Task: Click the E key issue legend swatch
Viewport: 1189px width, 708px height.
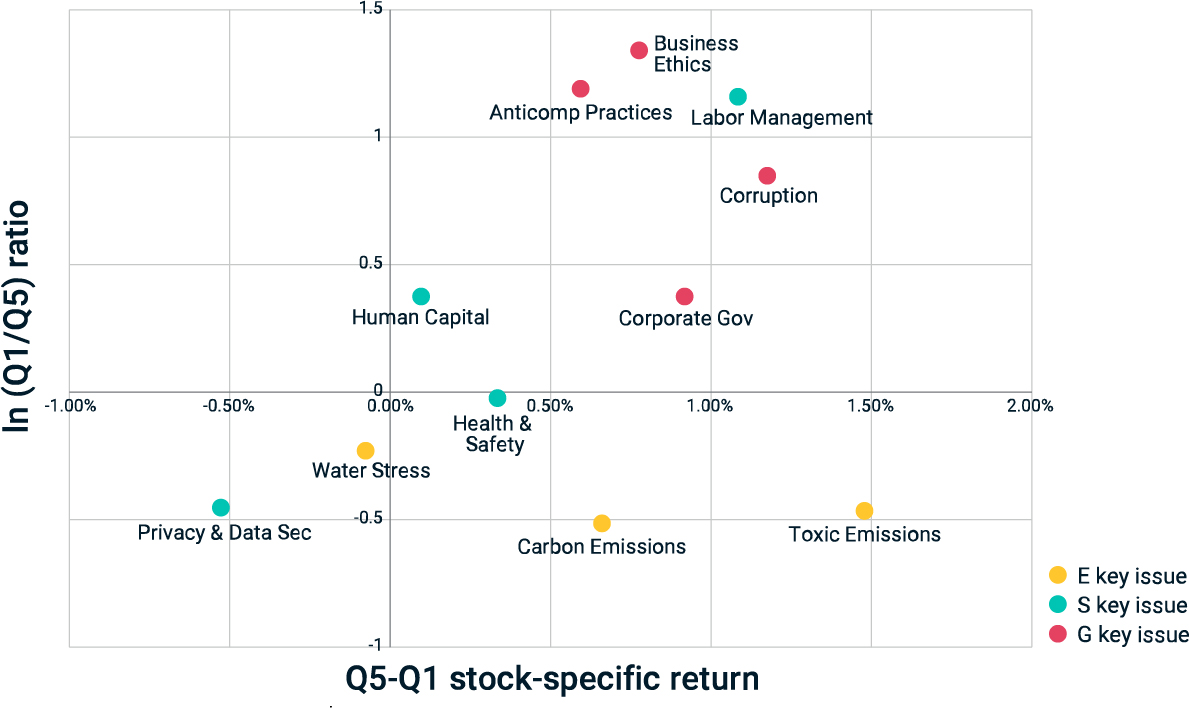Action: pos(1058,575)
